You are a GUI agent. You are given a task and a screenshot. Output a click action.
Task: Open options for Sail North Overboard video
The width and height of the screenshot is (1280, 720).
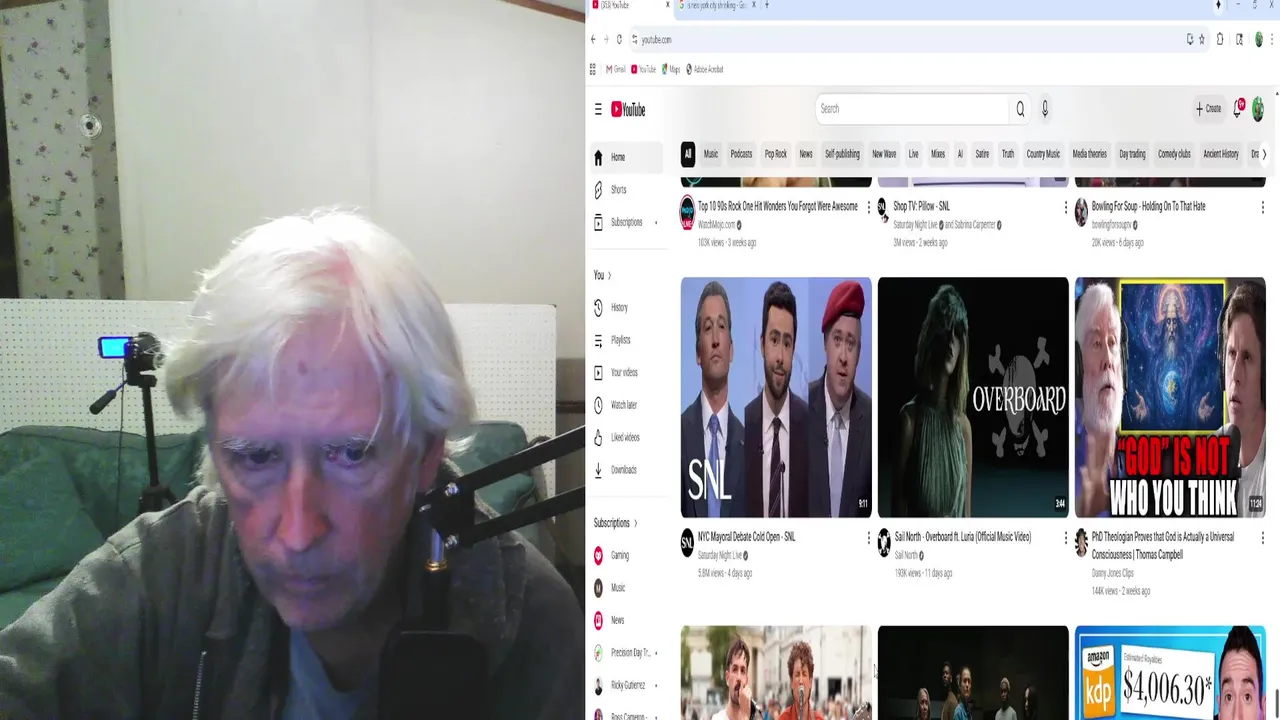[x=1065, y=538]
